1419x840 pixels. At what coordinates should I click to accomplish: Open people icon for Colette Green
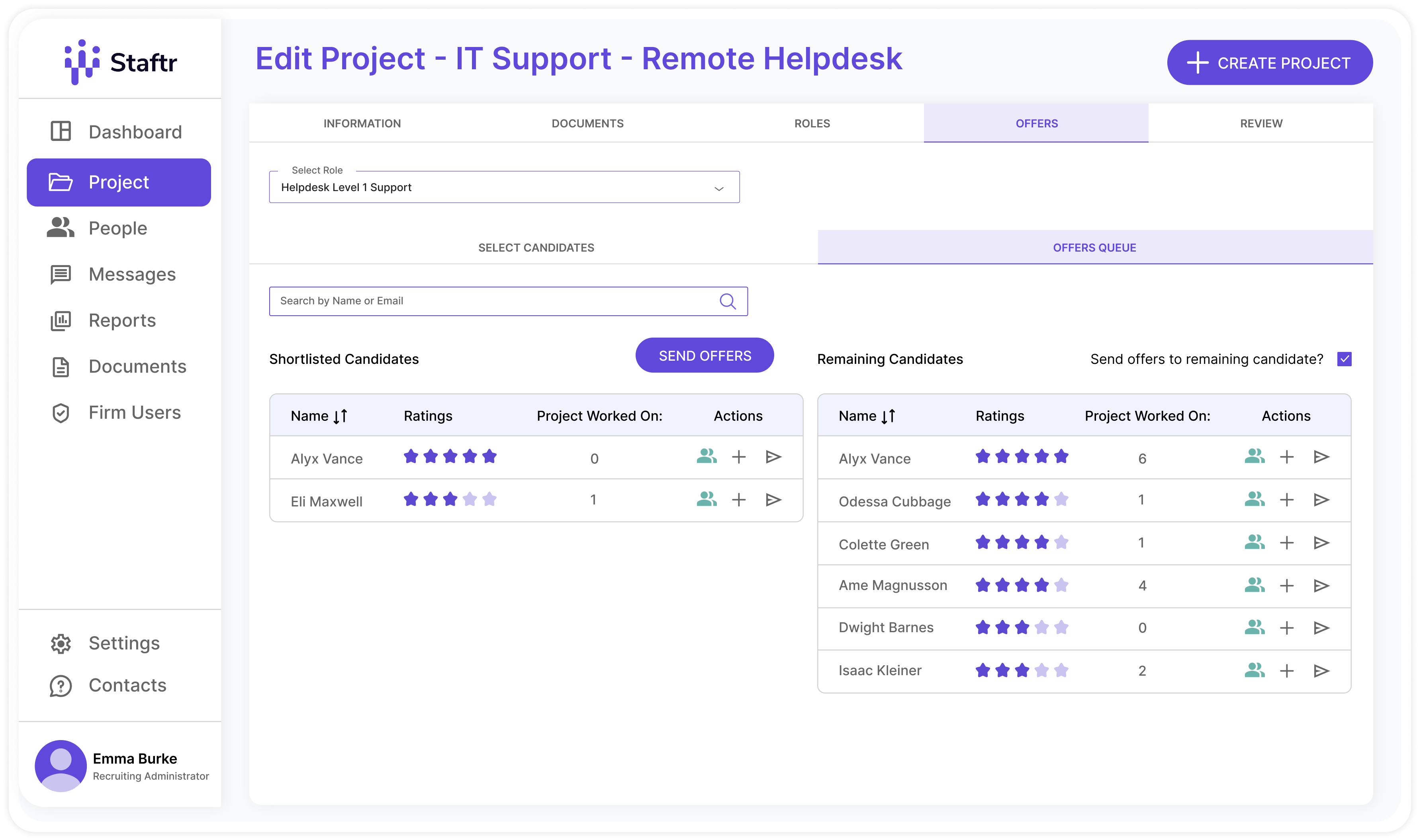[x=1254, y=543]
